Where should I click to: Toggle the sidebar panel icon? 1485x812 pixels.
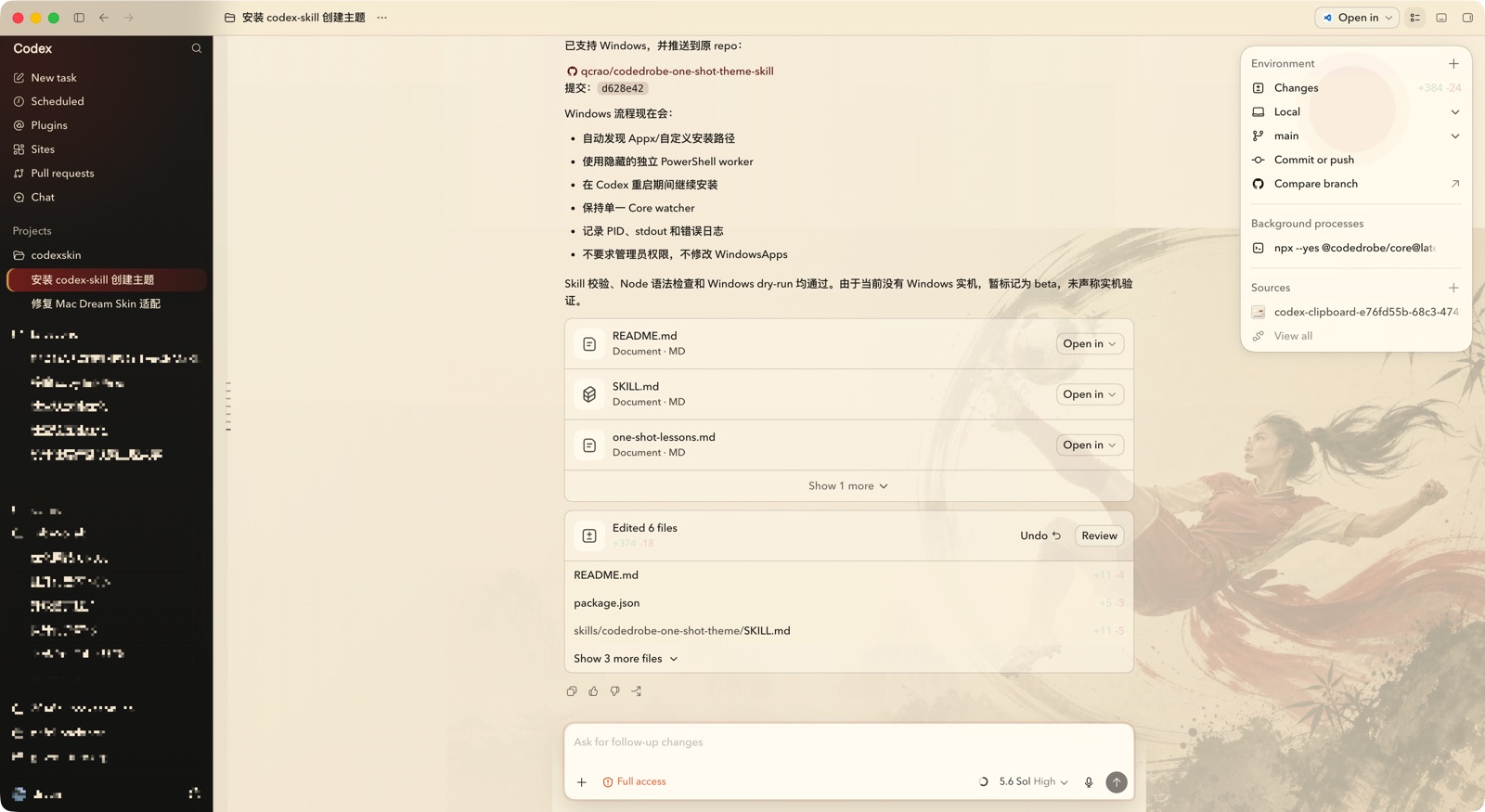79,18
